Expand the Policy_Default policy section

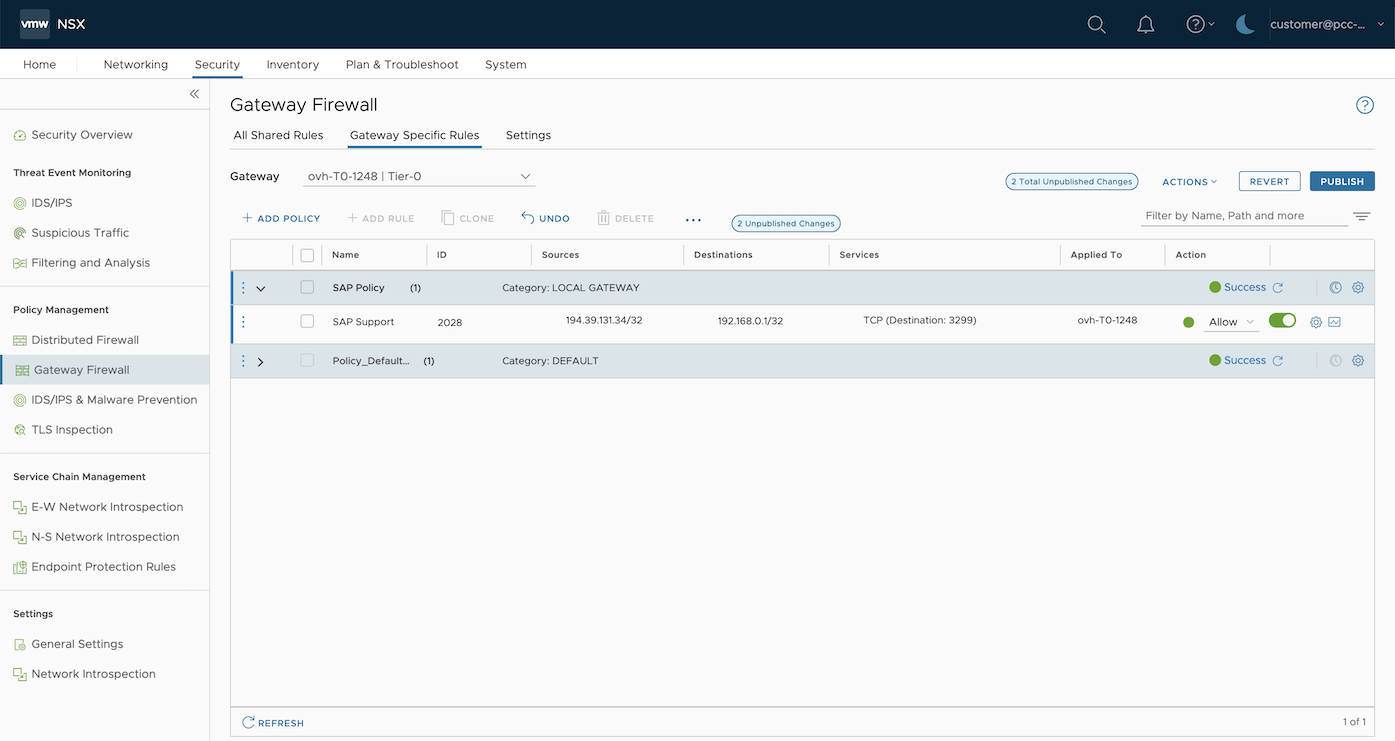(x=260, y=361)
